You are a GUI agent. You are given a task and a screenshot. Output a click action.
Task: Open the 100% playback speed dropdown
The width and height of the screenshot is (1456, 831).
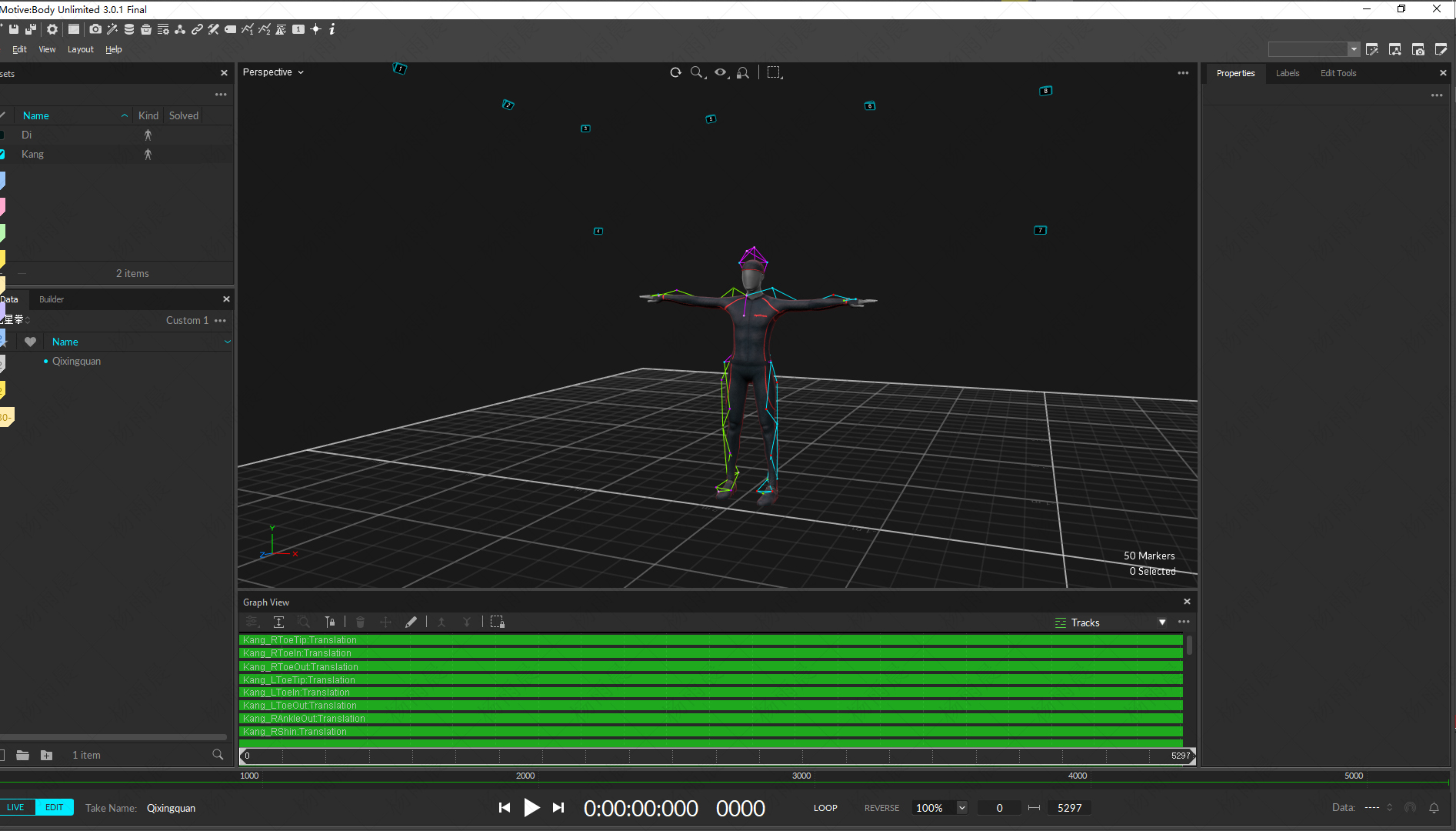click(x=961, y=808)
